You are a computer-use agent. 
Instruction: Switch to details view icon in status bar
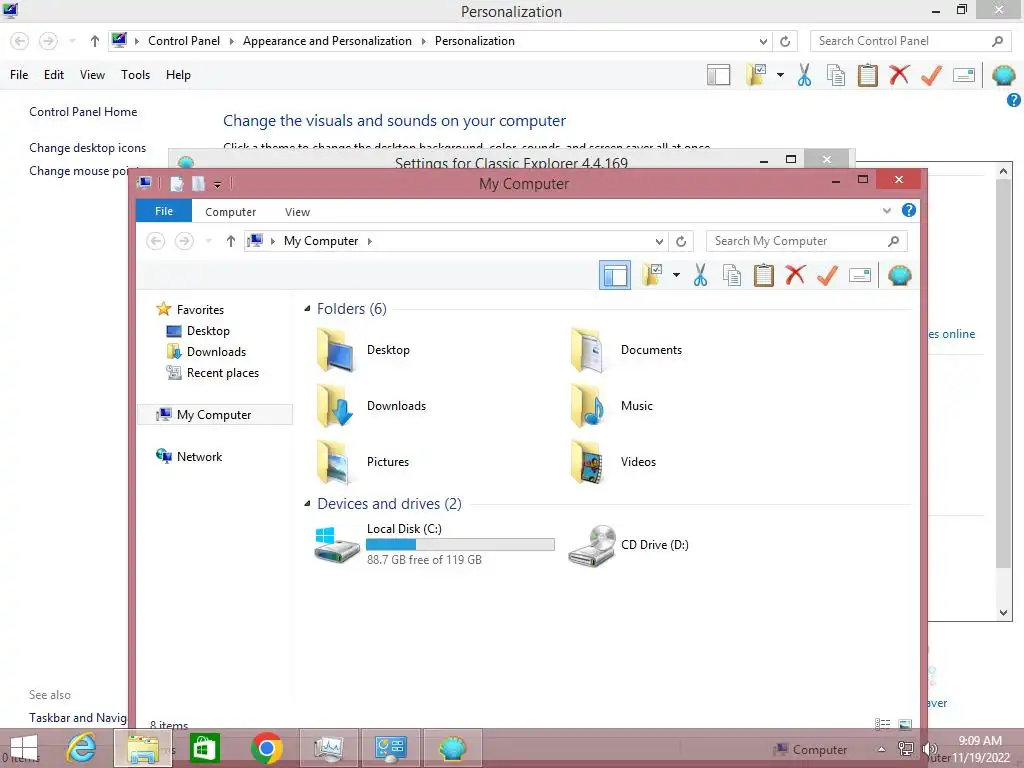[x=882, y=724]
